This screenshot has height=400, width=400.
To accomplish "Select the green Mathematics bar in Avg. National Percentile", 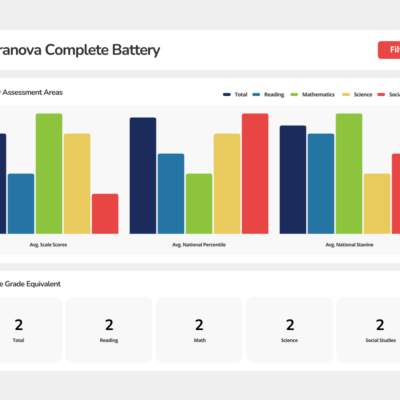I will click(x=199, y=204).
